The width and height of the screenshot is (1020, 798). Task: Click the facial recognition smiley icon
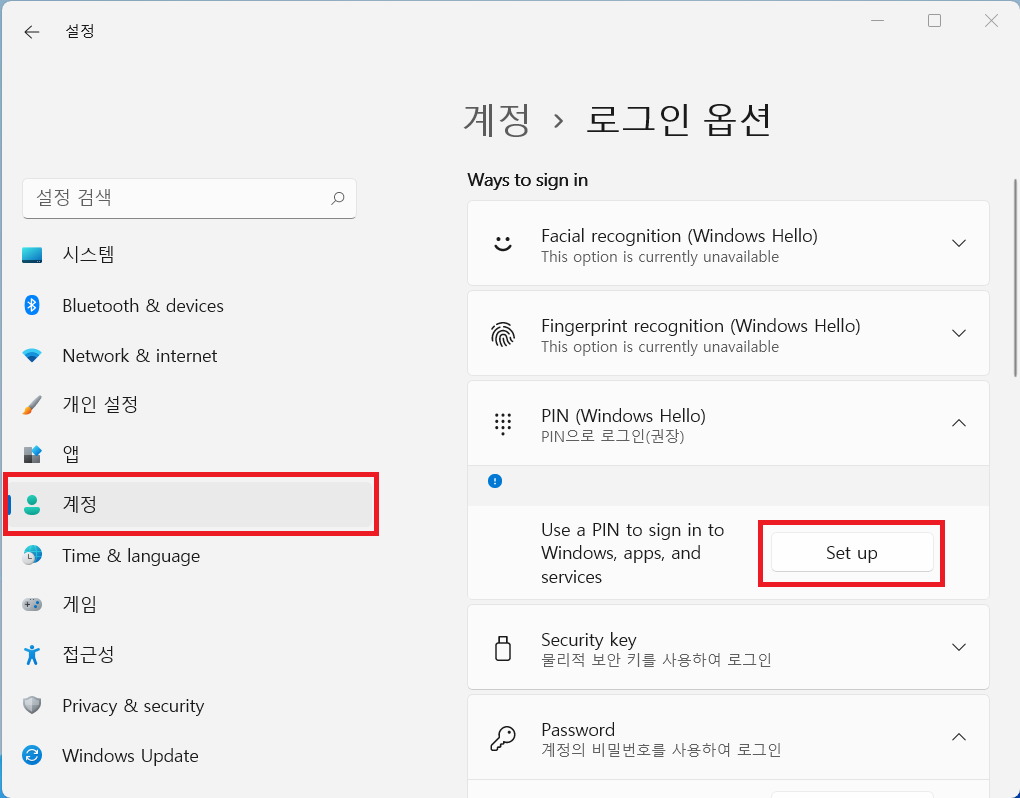point(503,243)
